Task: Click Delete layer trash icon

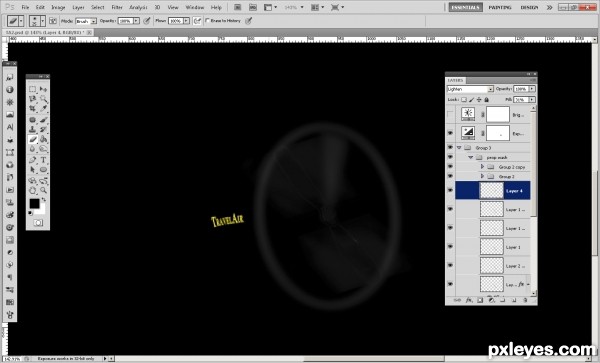Action: click(x=525, y=300)
